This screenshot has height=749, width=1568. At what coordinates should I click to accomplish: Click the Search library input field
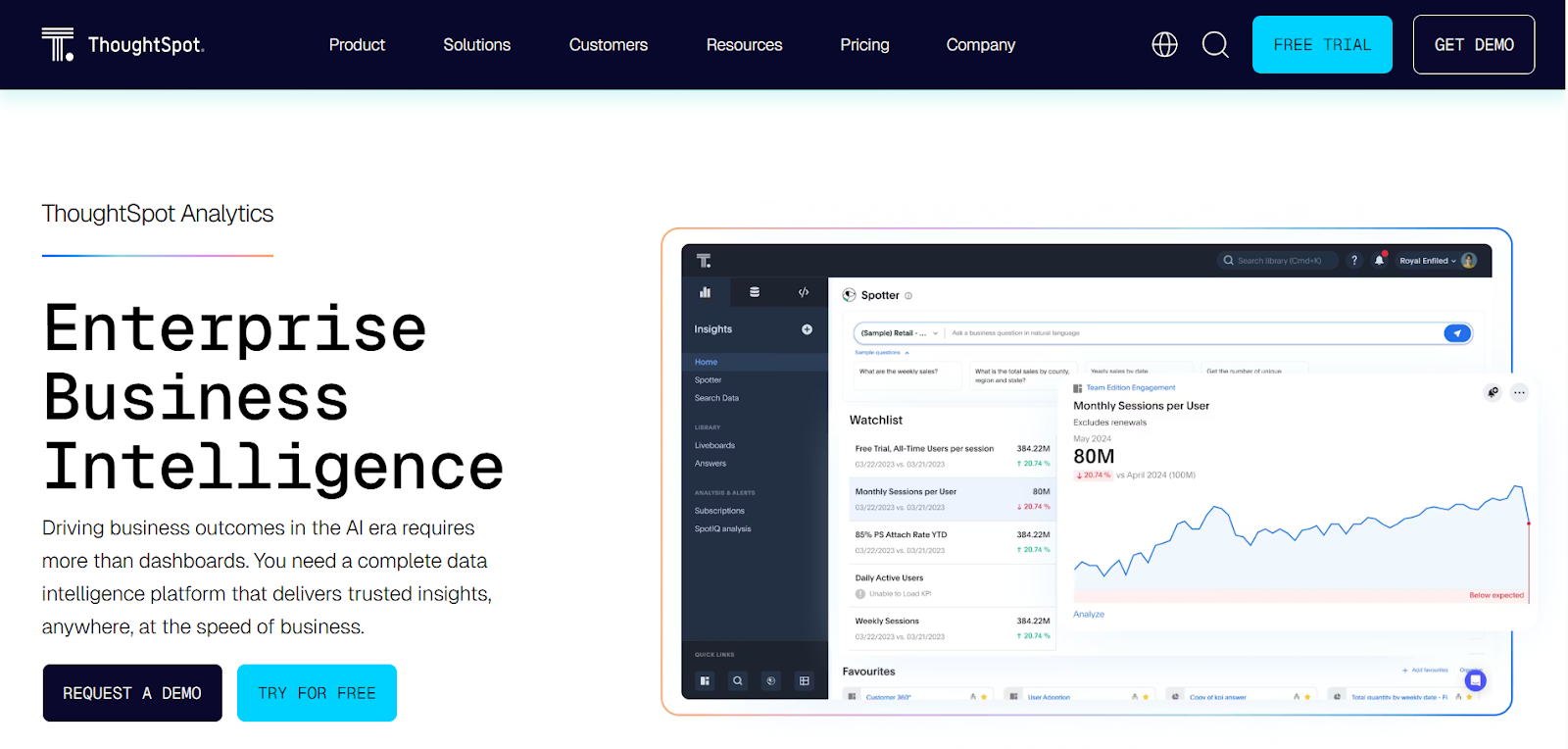(x=1277, y=261)
